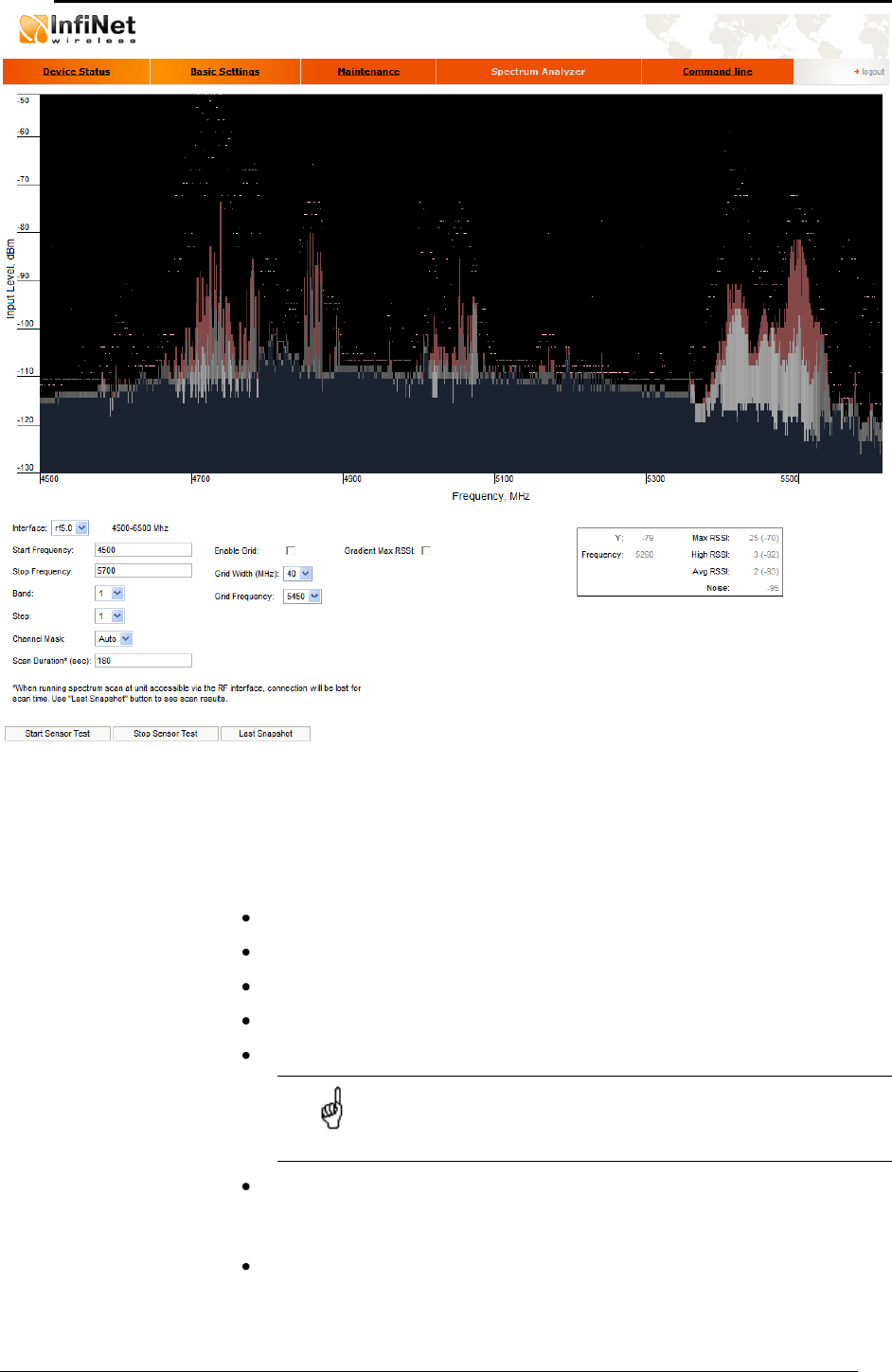
Task: Click the Noise value in the readout
Action: click(773, 588)
